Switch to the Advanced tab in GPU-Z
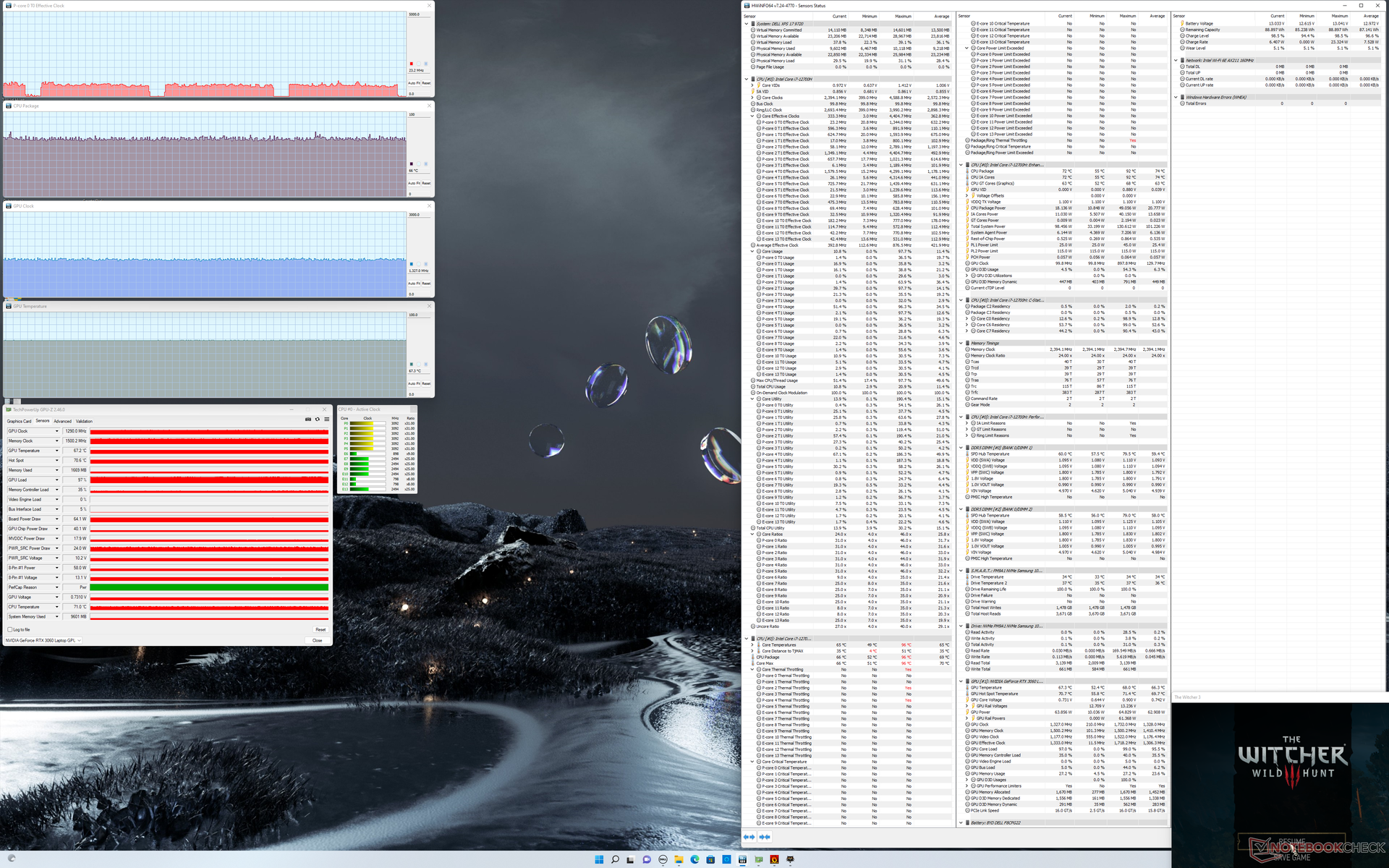1389x868 pixels. point(62,421)
